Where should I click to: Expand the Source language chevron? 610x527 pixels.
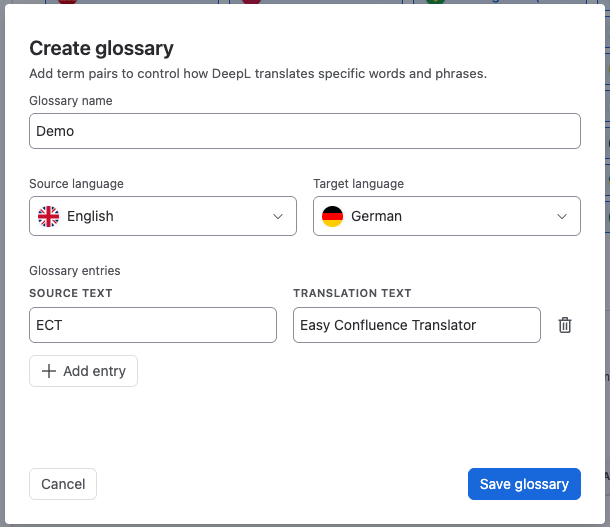tap(278, 216)
